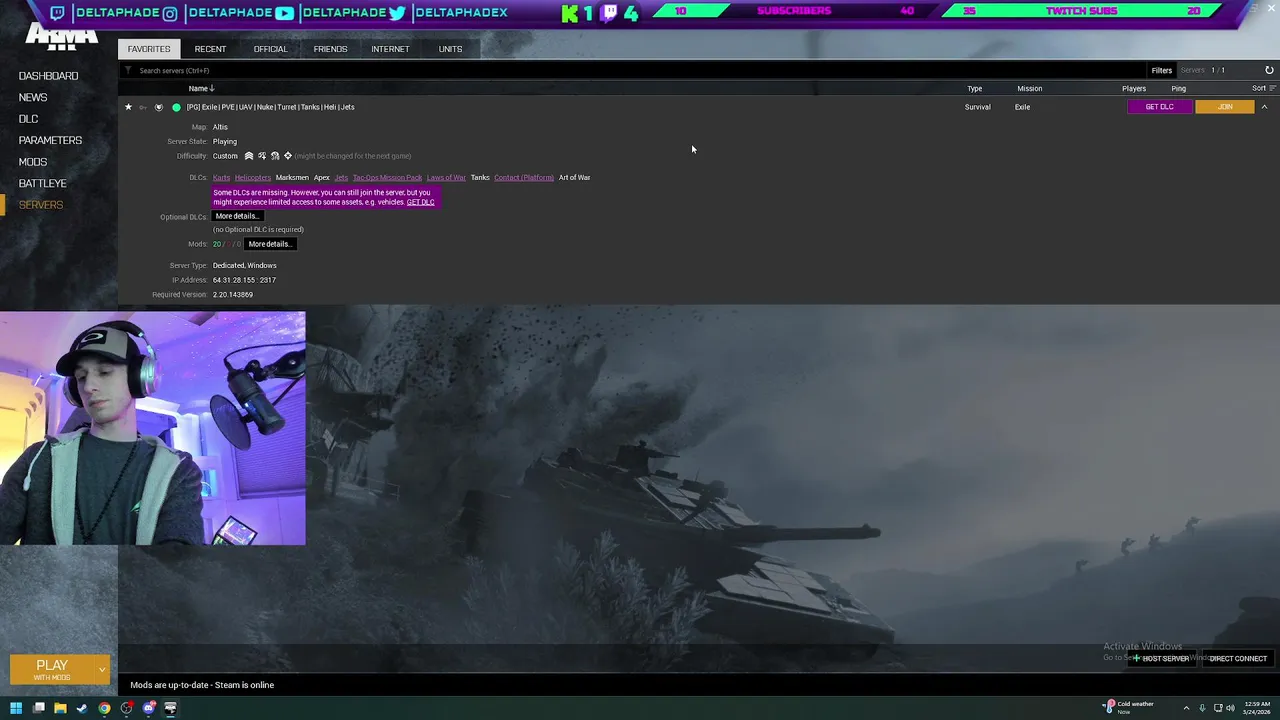Open Parameters in the sidebar
The image size is (1280, 720).
point(50,140)
